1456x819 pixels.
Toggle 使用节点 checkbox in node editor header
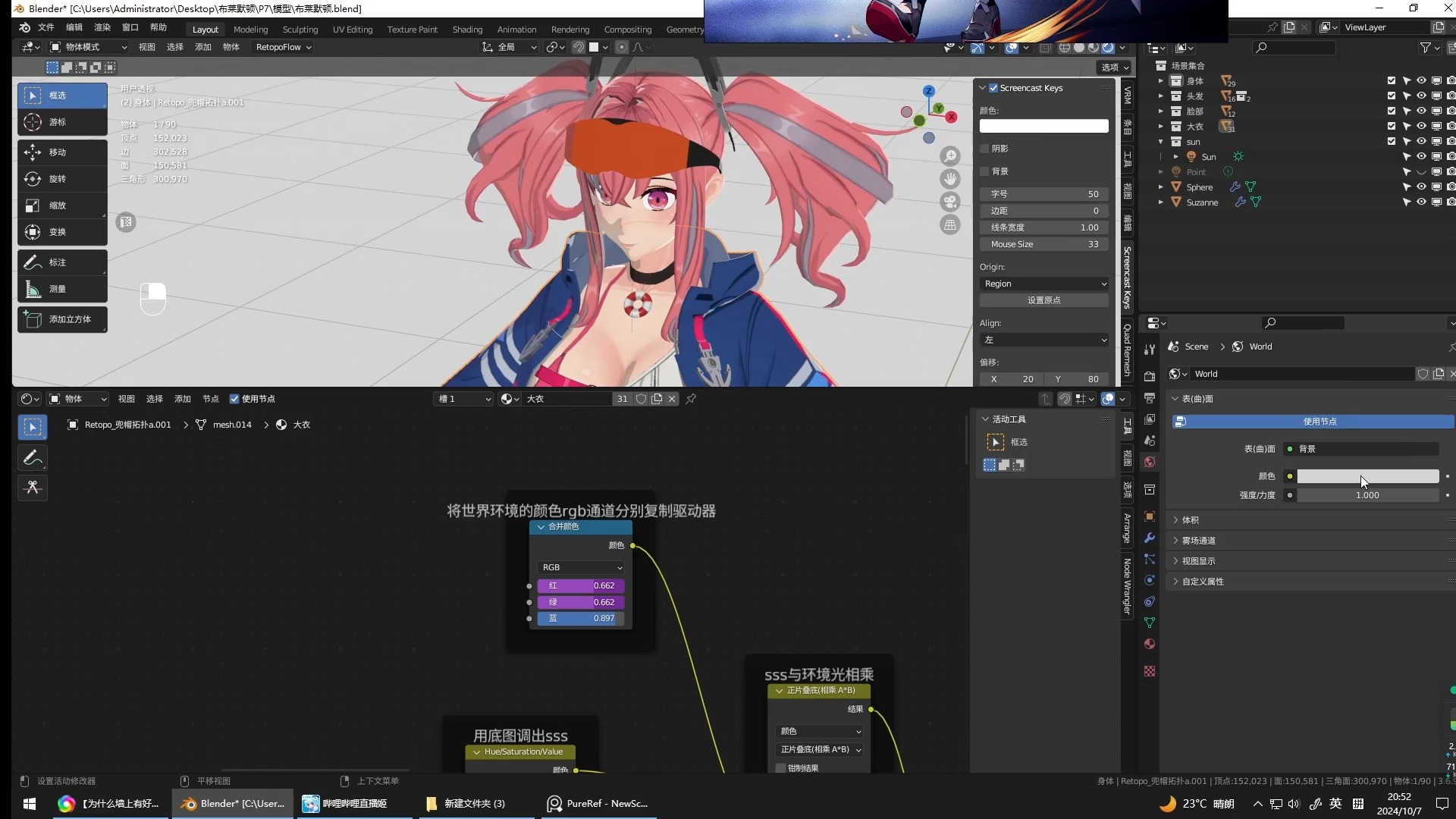(234, 399)
